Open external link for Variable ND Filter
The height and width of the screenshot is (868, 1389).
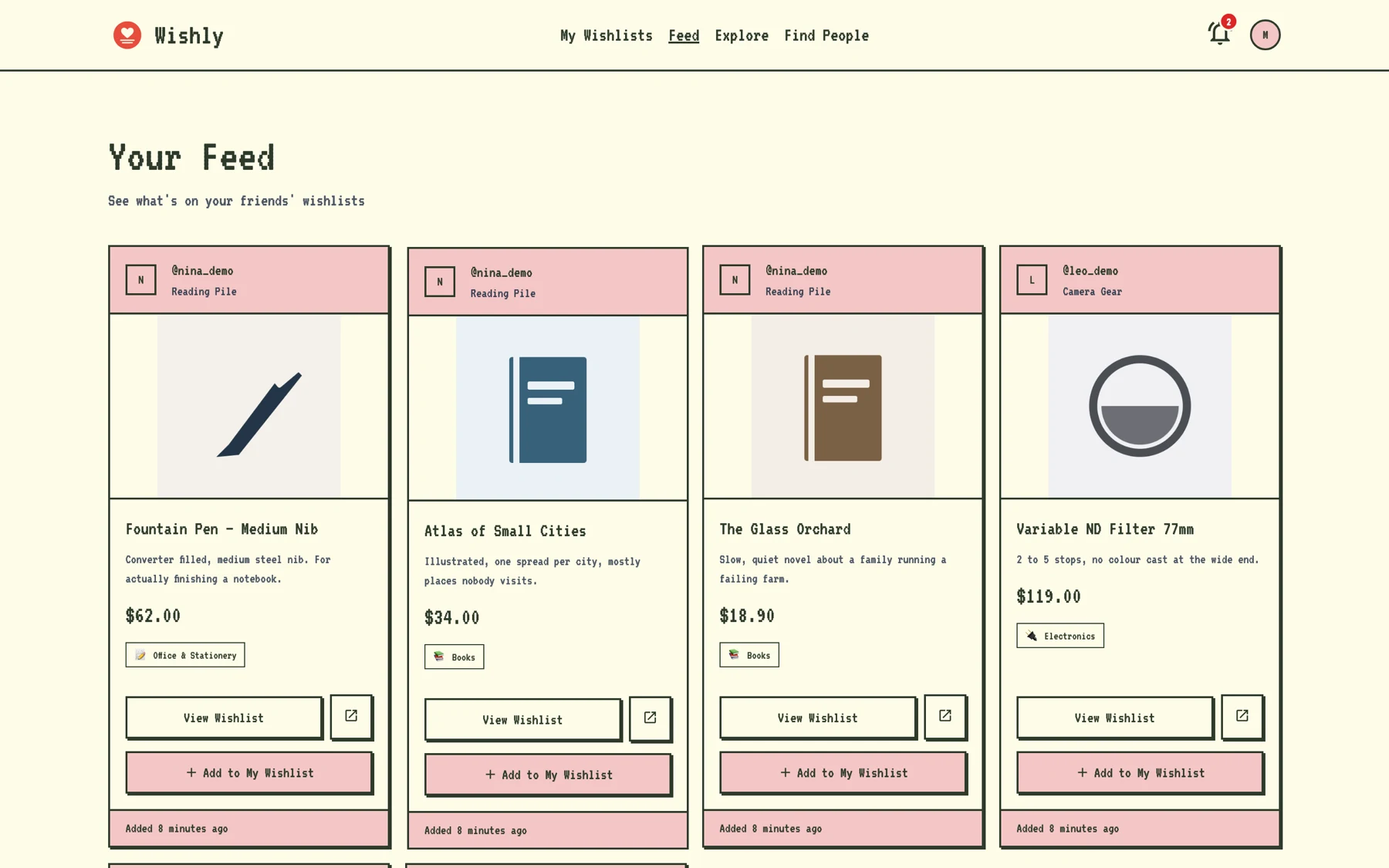pos(1242,716)
